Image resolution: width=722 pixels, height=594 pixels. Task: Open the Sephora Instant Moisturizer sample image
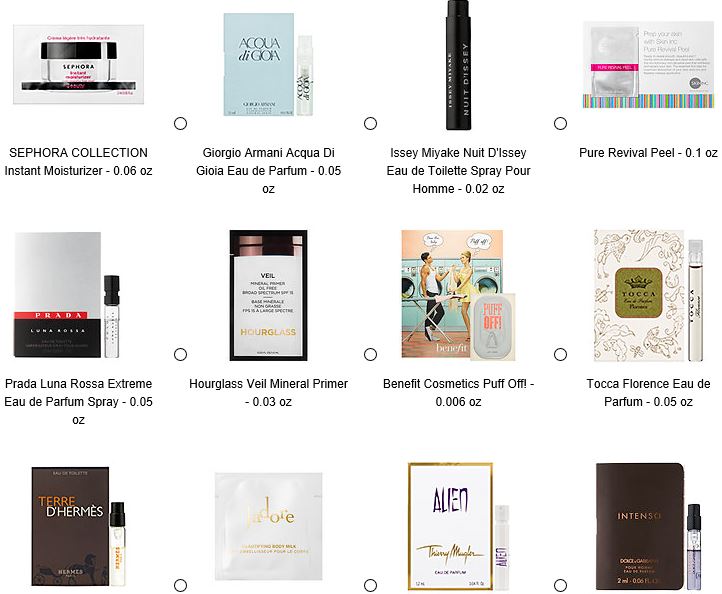[78, 64]
